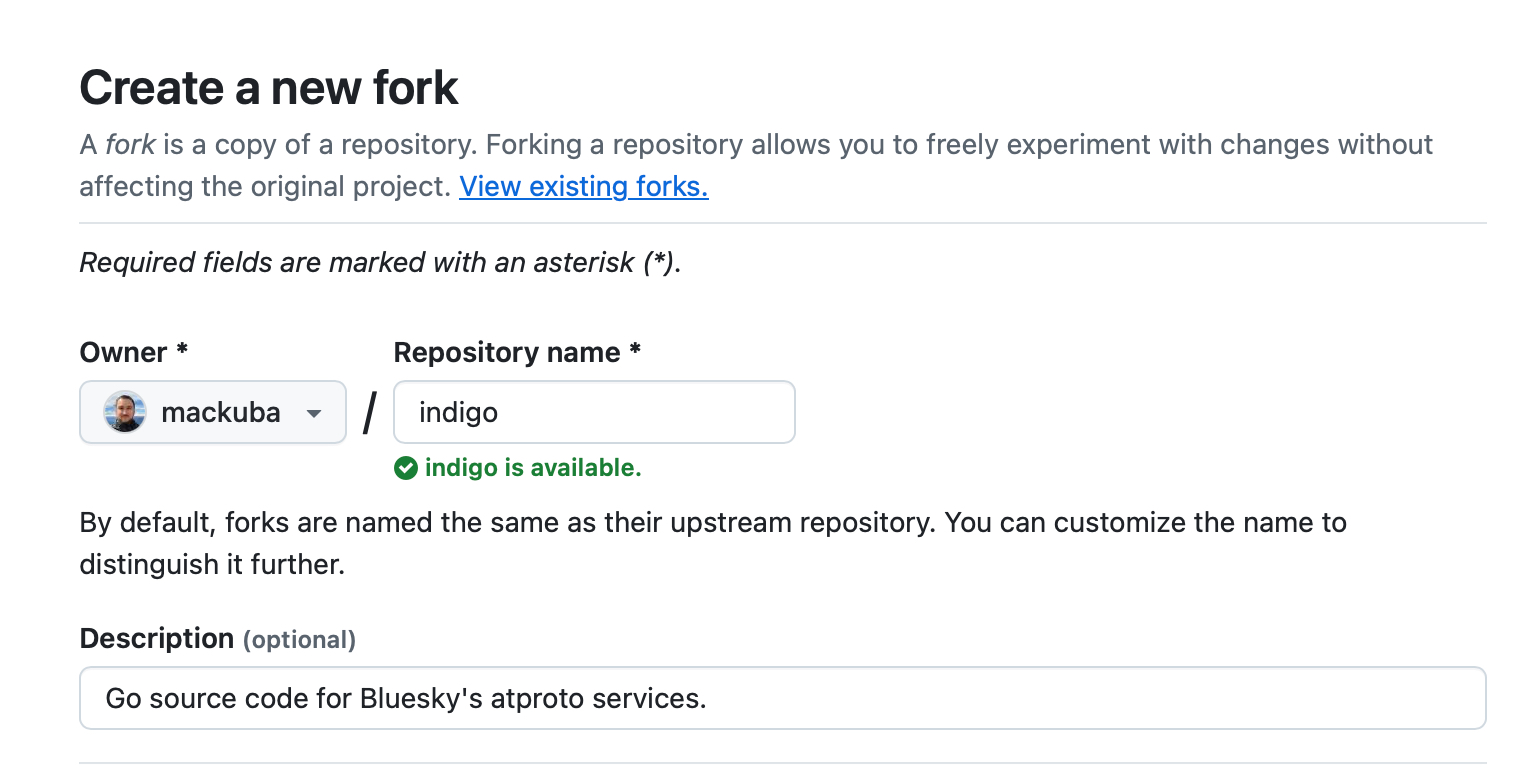Click the green checkmark availability icon

[x=405, y=468]
